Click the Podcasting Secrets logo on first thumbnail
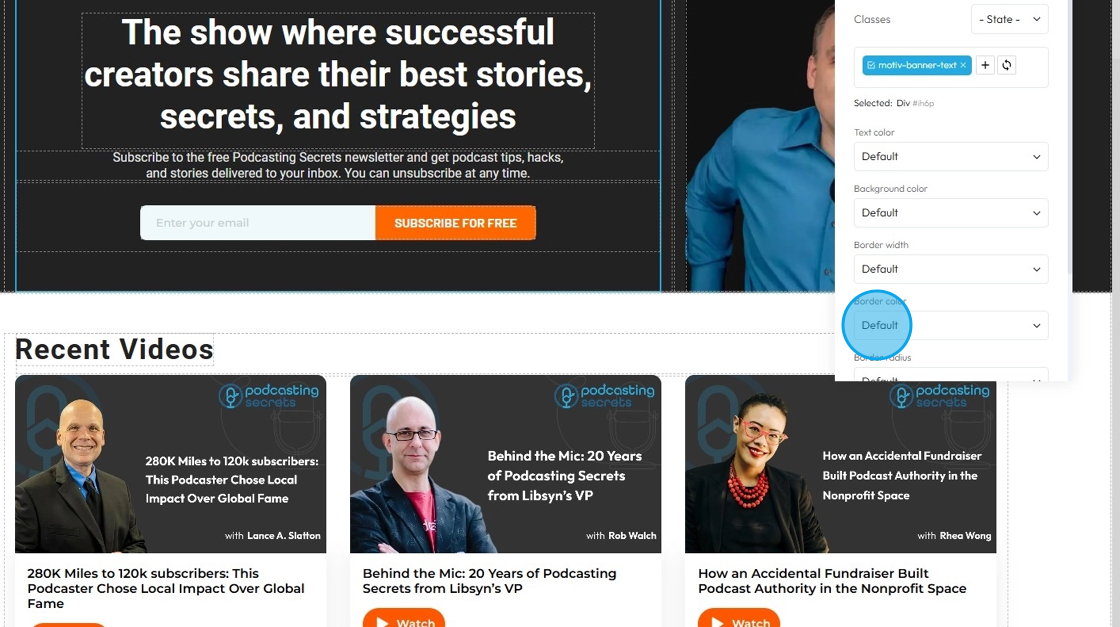This screenshot has height=627, width=1120. click(269, 396)
